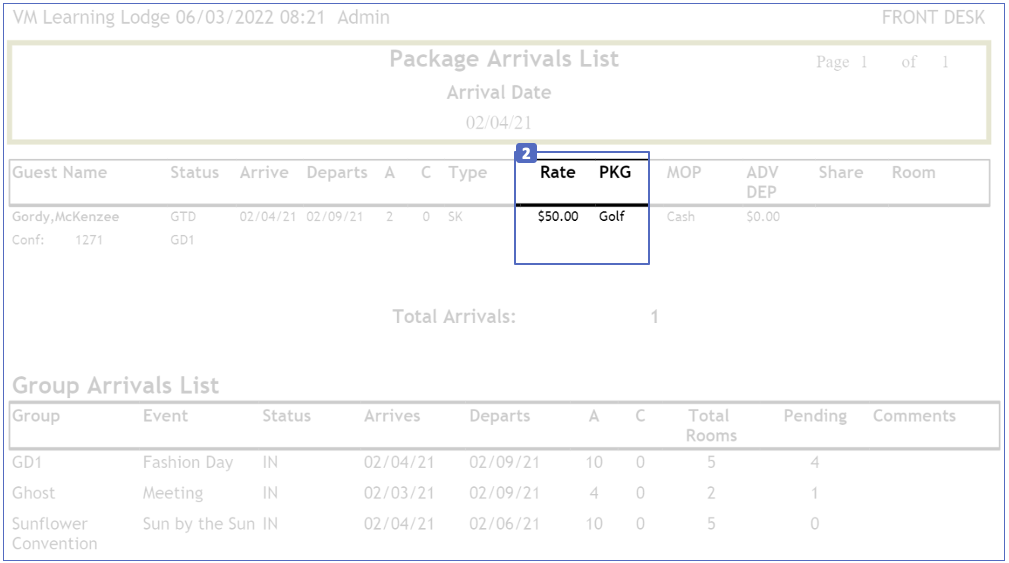
Task: Select the Ghost group row
Action: pyautogui.click(x=34, y=493)
